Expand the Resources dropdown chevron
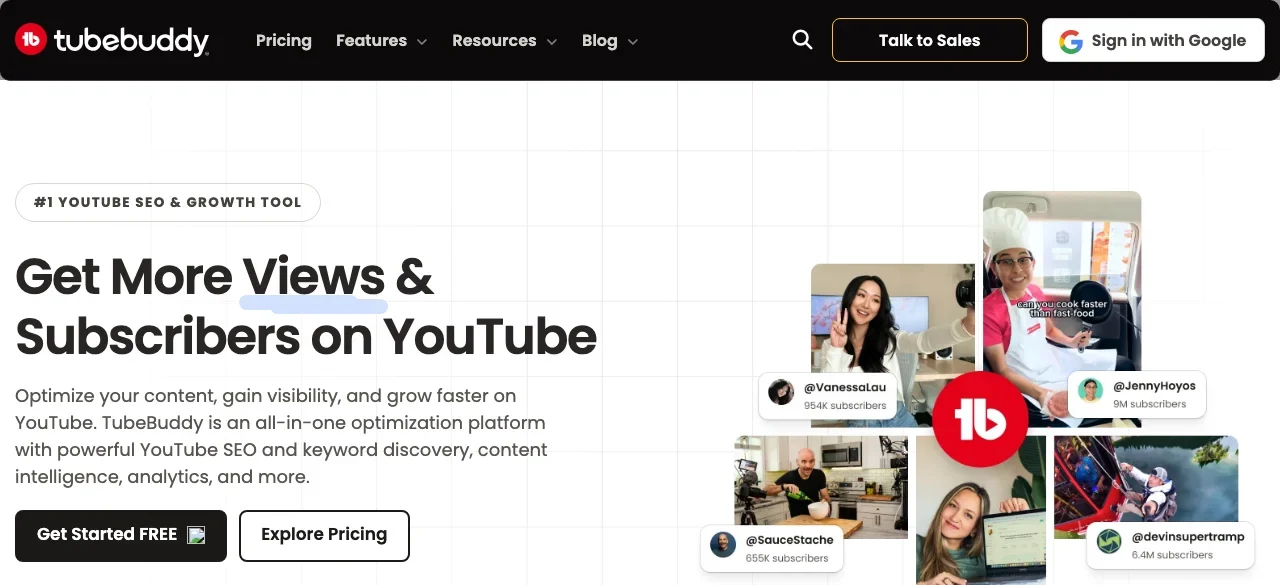1280x585 pixels. pos(551,42)
